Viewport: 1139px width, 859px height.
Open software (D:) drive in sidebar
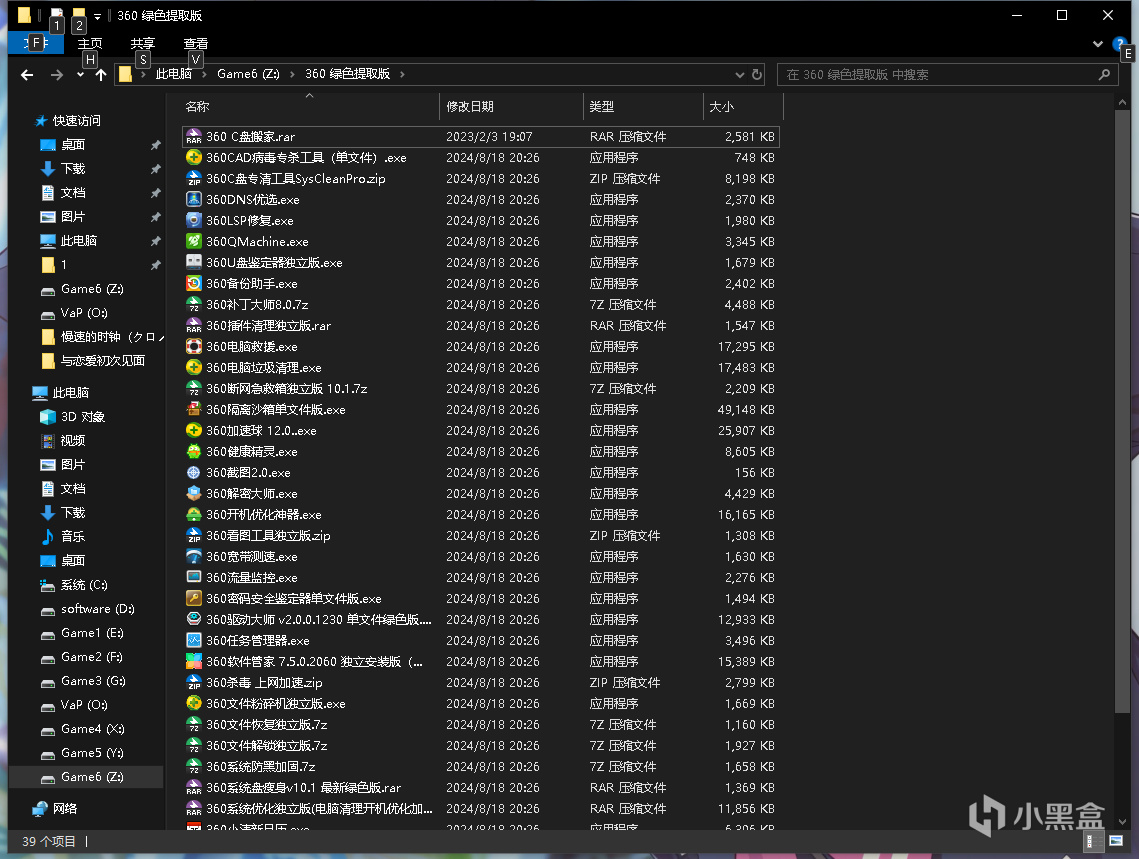point(97,608)
